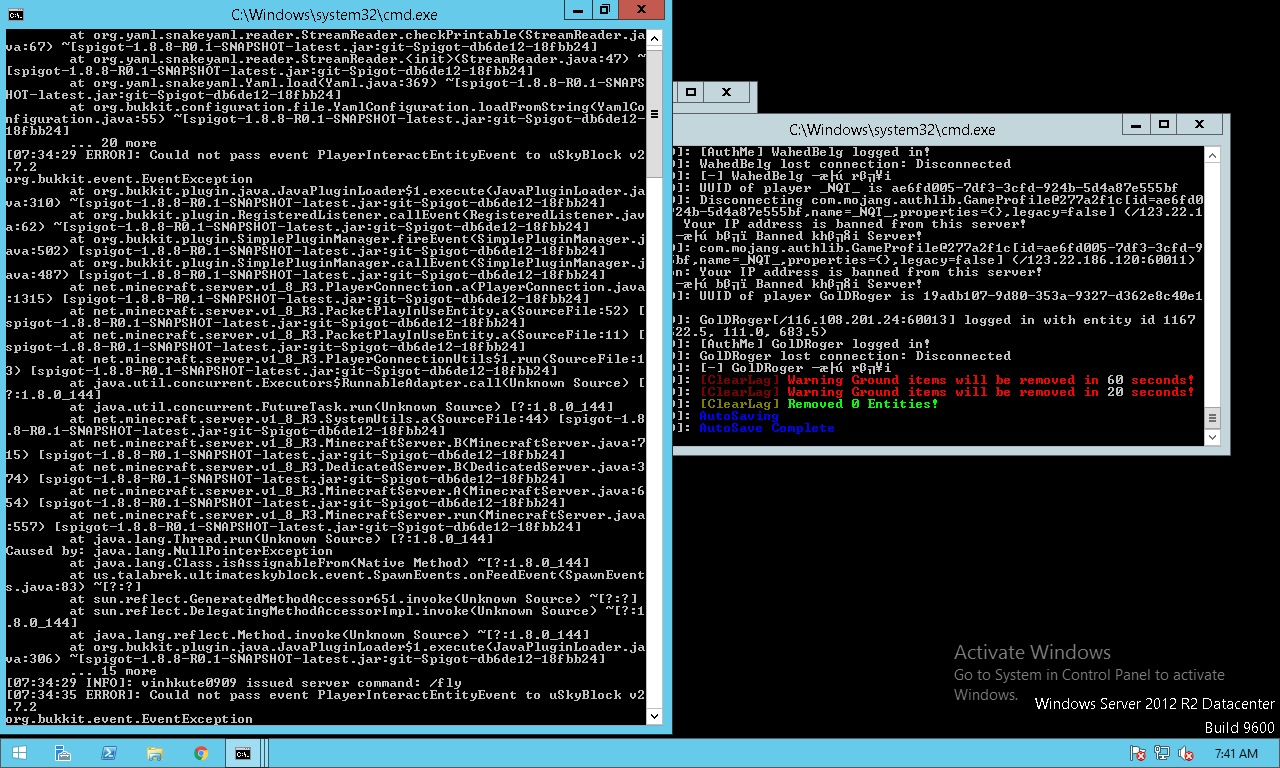Open the Windows Start menu
Viewport: 1280px width, 768px height.
(x=18, y=753)
